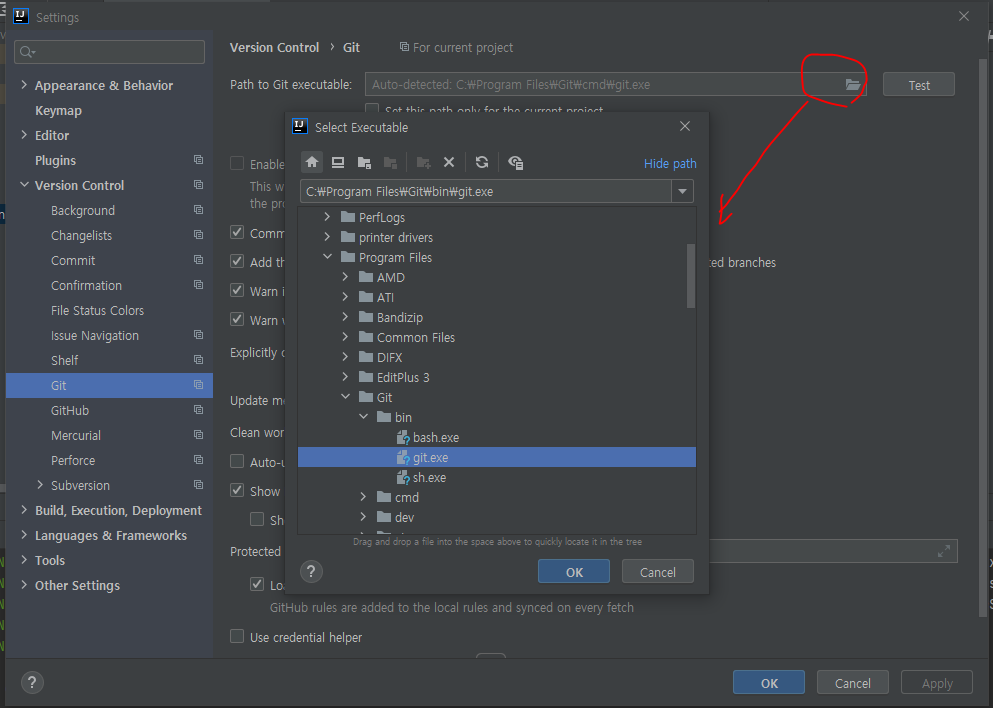Click sh.exe file icon

click(403, 477)
